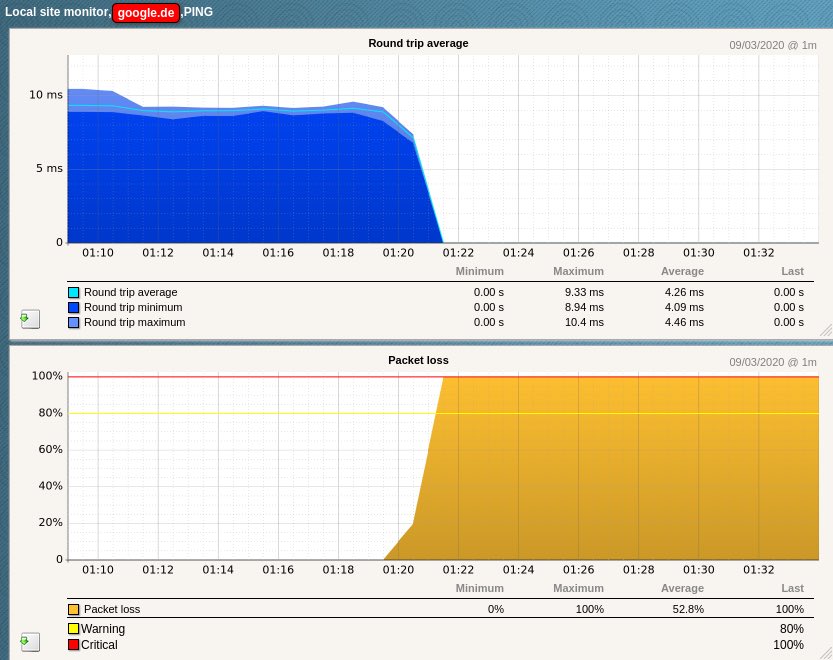Screen dimensions: 833x660
Task: Click the '01:22' x-axis label on Round trip graph
Action: click(458, 253)
